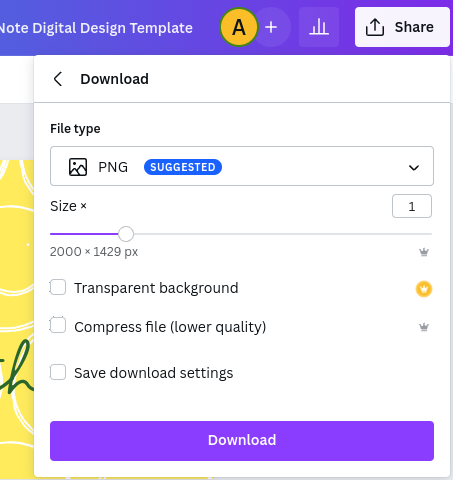Click the Share button

point(402,27)
